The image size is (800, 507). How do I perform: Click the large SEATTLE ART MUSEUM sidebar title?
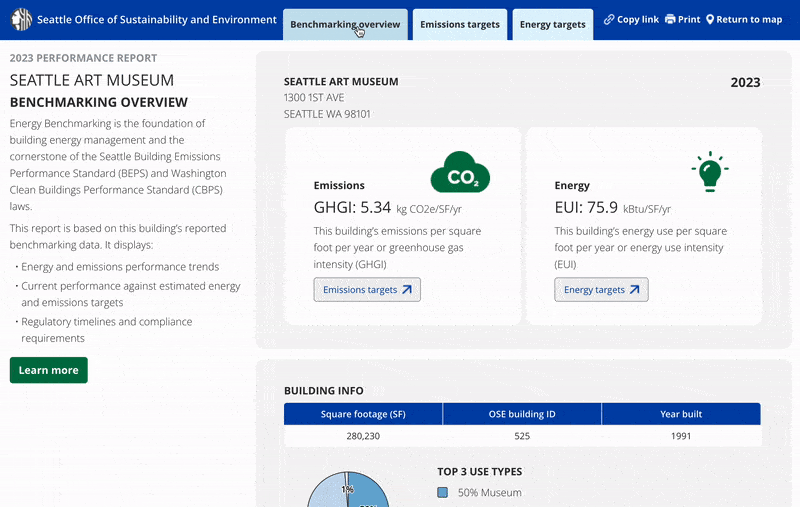[92, 80]
